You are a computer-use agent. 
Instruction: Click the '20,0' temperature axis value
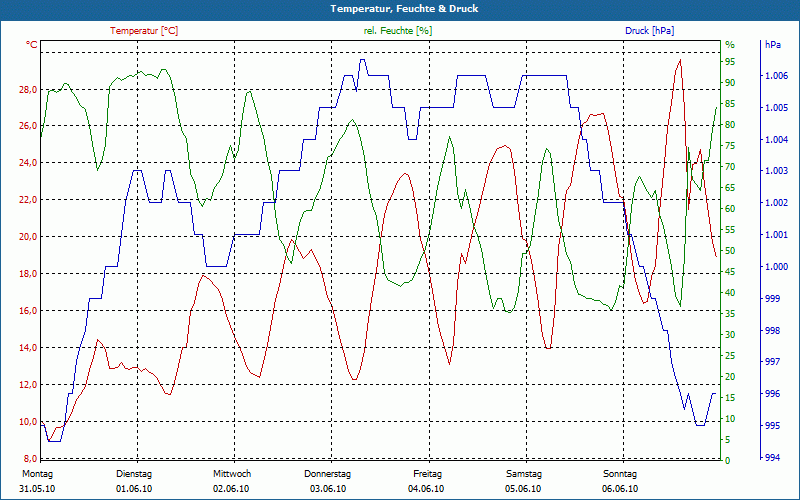coord(28,237)
